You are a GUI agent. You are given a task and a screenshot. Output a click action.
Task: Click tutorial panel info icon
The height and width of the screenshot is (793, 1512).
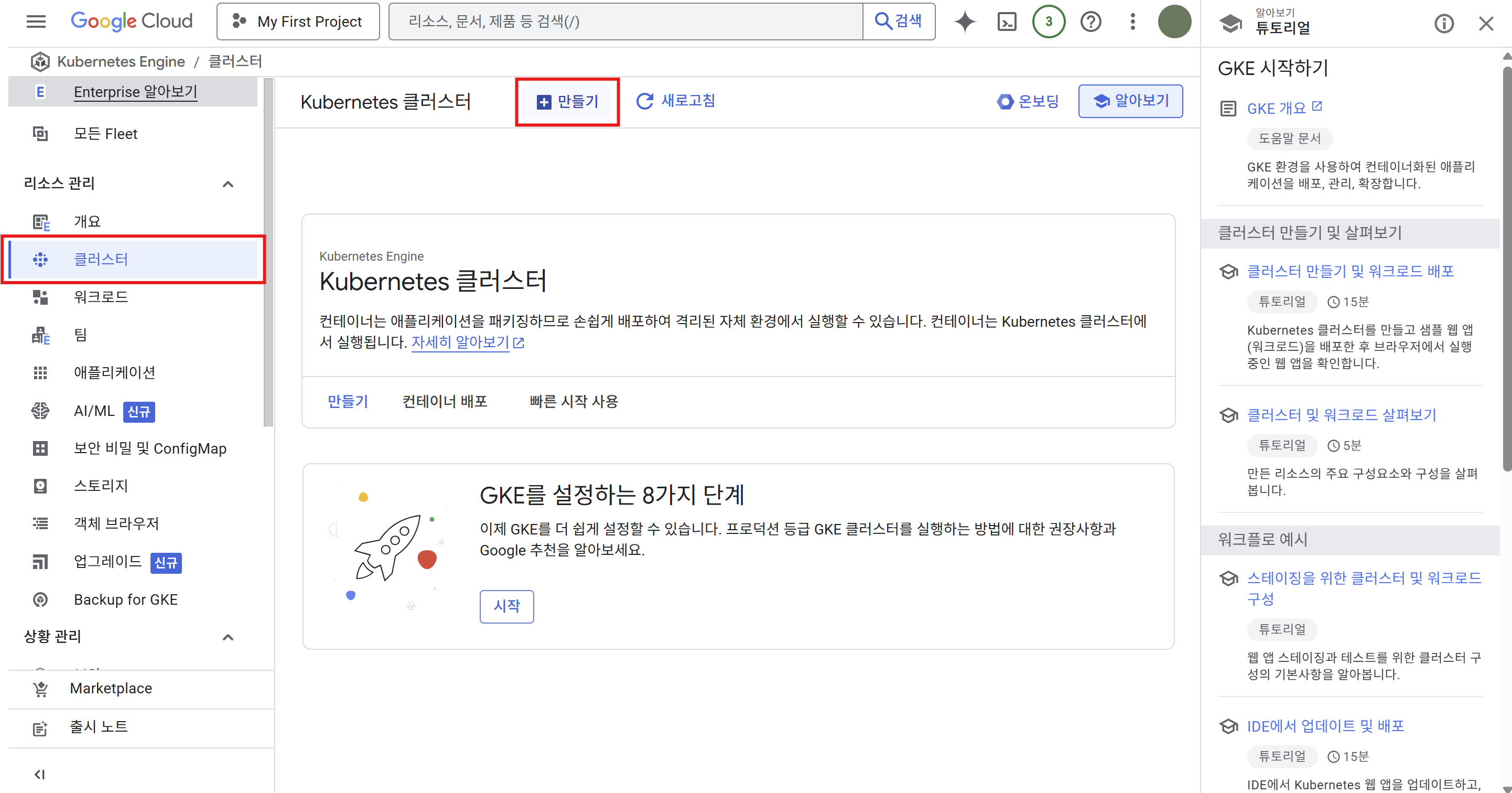pyautogui.click(x=1443, y=24)
